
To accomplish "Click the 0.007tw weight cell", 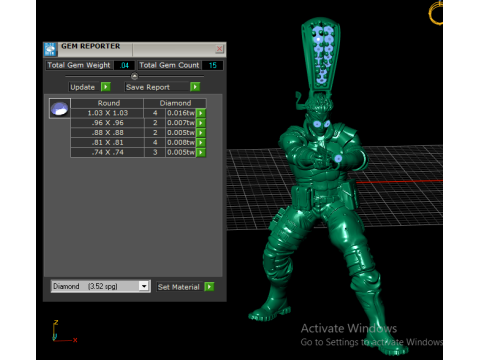I will (x=181, y=123).
